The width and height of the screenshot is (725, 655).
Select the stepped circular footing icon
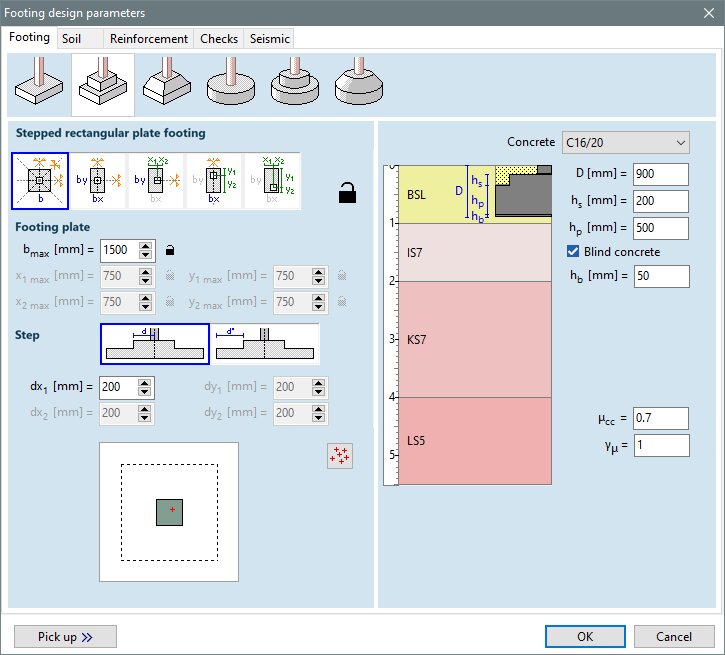click(295, 84)
